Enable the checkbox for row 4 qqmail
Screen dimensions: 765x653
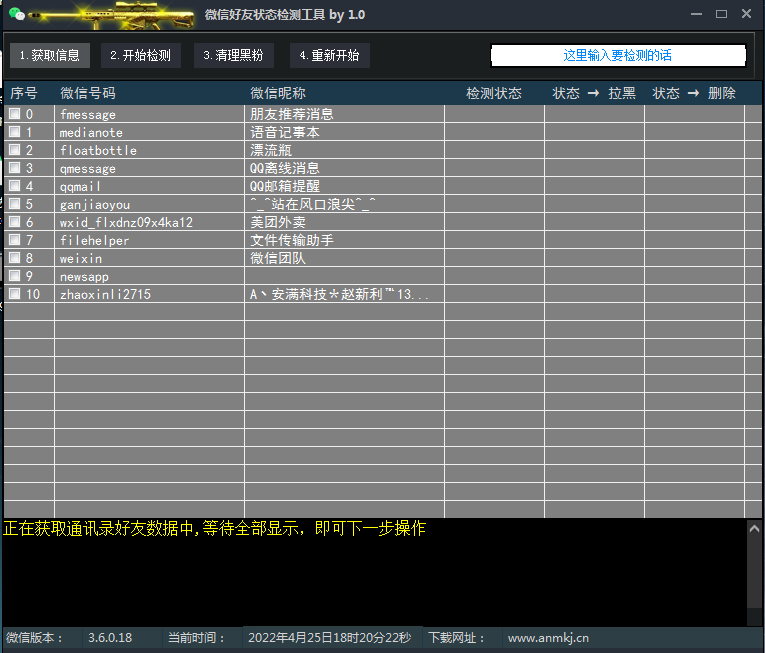(x=15, y=186)
